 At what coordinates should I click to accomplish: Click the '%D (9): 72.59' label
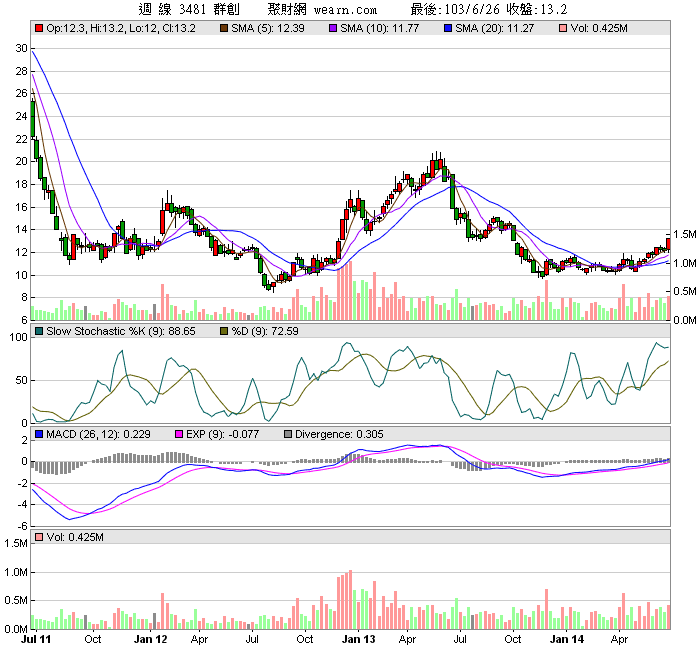[x=265, y=331]
